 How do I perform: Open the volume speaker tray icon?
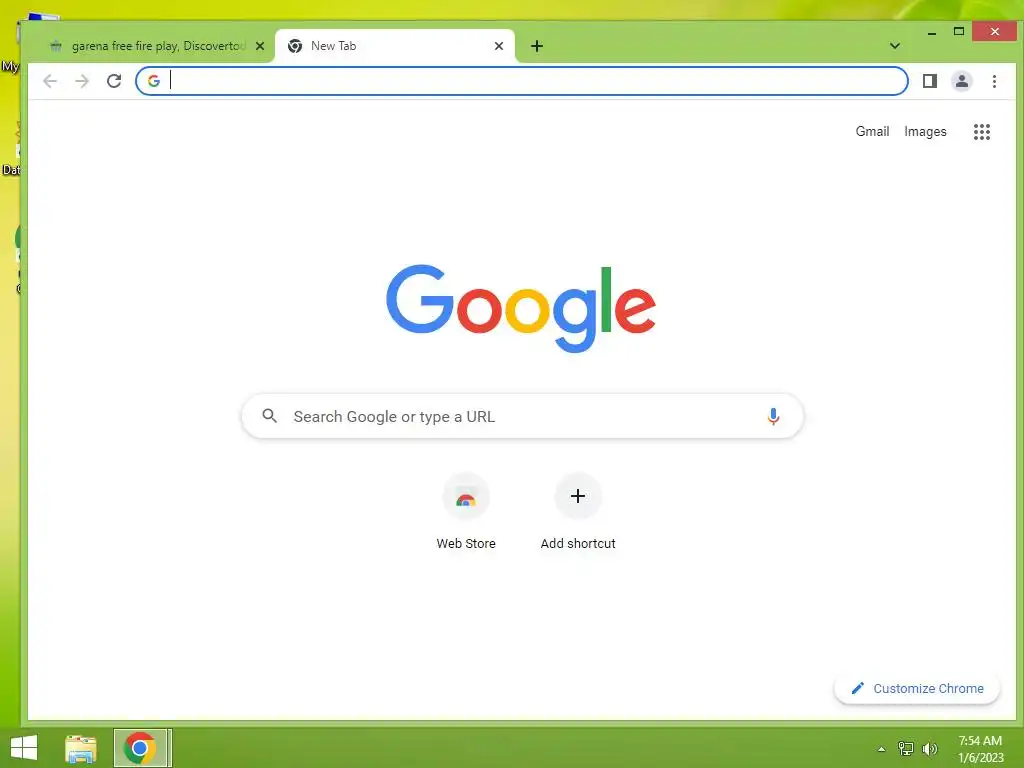929,748
